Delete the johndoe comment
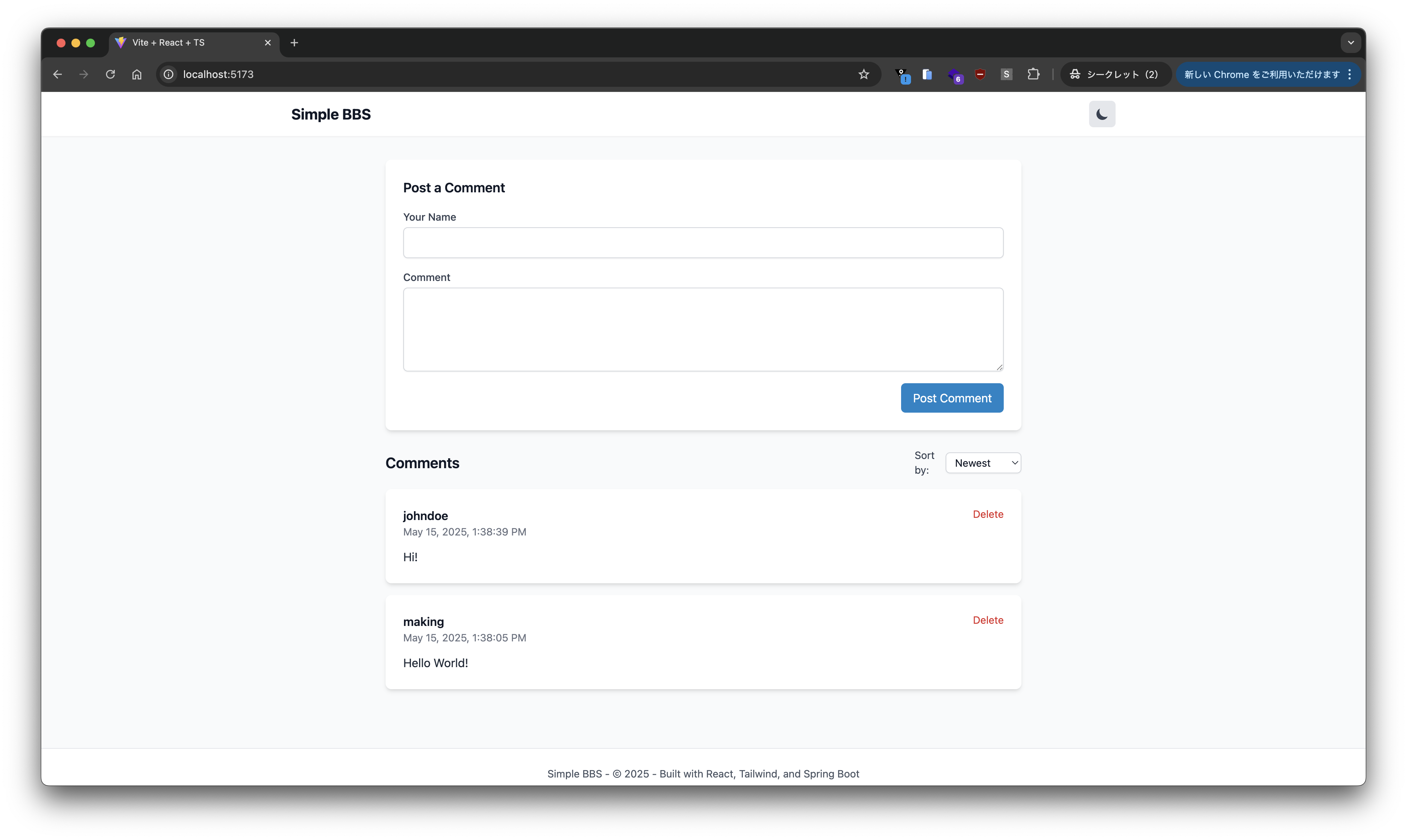Image resolution: width=1407 pixels, height=840 pixels. [988, 514]
